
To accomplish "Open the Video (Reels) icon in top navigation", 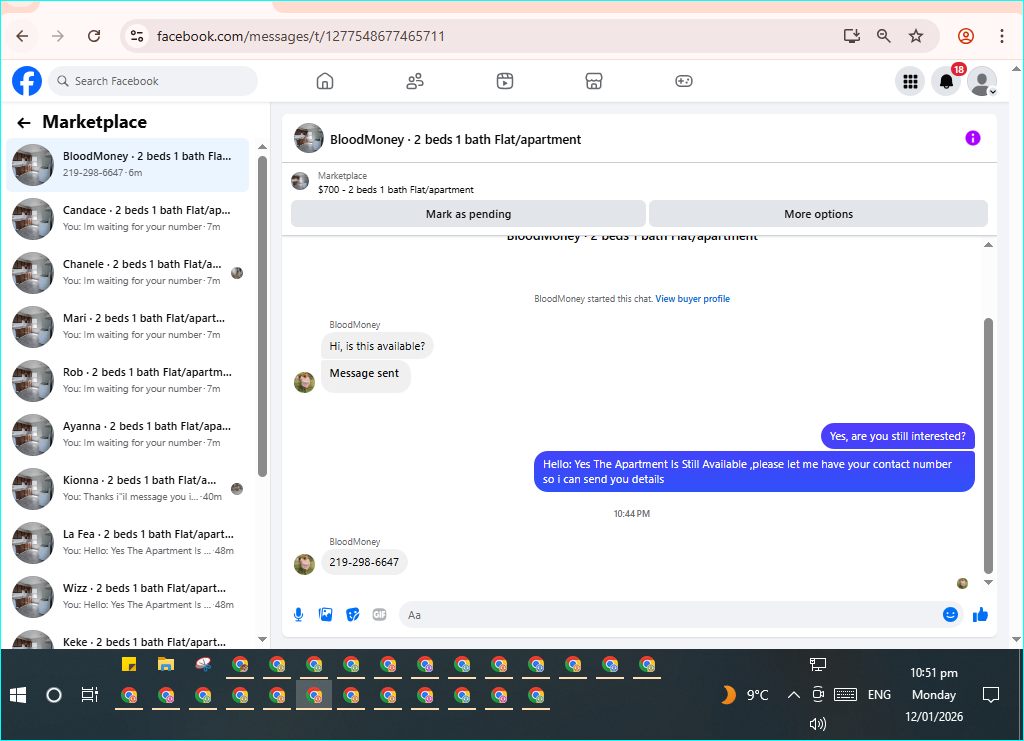I will pyautogui.click(x=505, y=81).
